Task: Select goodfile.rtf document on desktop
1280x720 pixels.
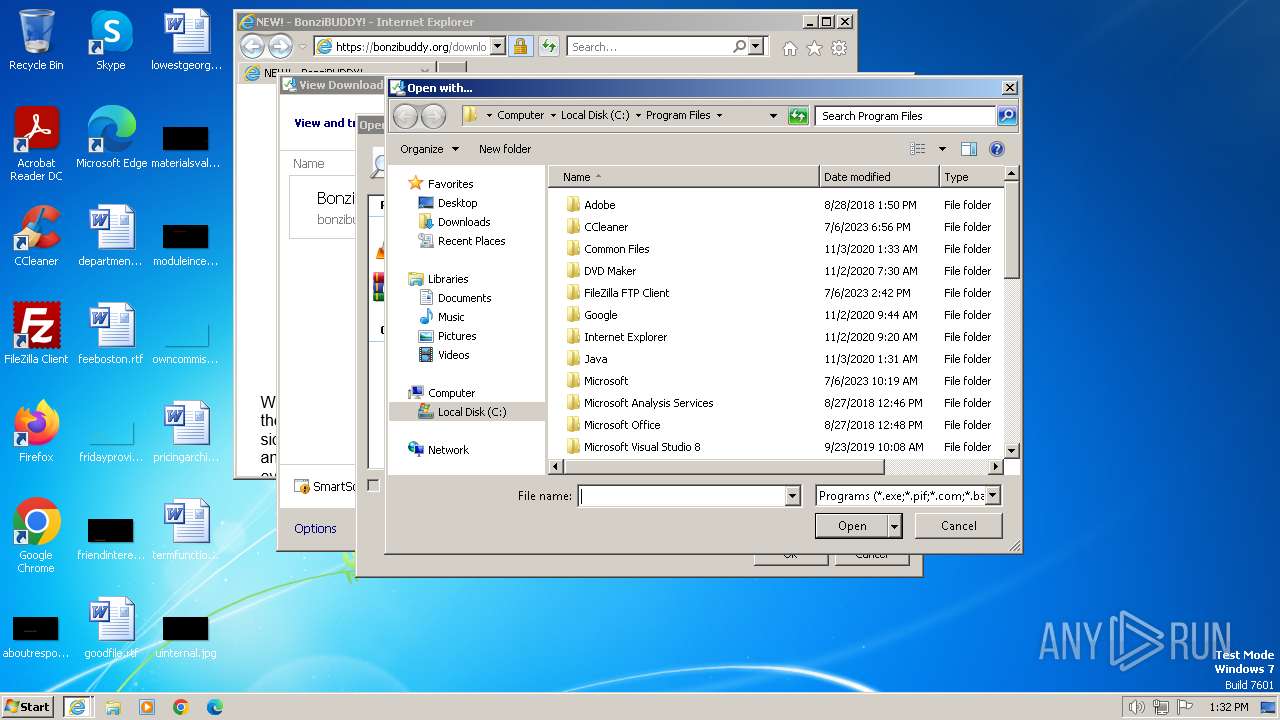Action: point(110,628)
